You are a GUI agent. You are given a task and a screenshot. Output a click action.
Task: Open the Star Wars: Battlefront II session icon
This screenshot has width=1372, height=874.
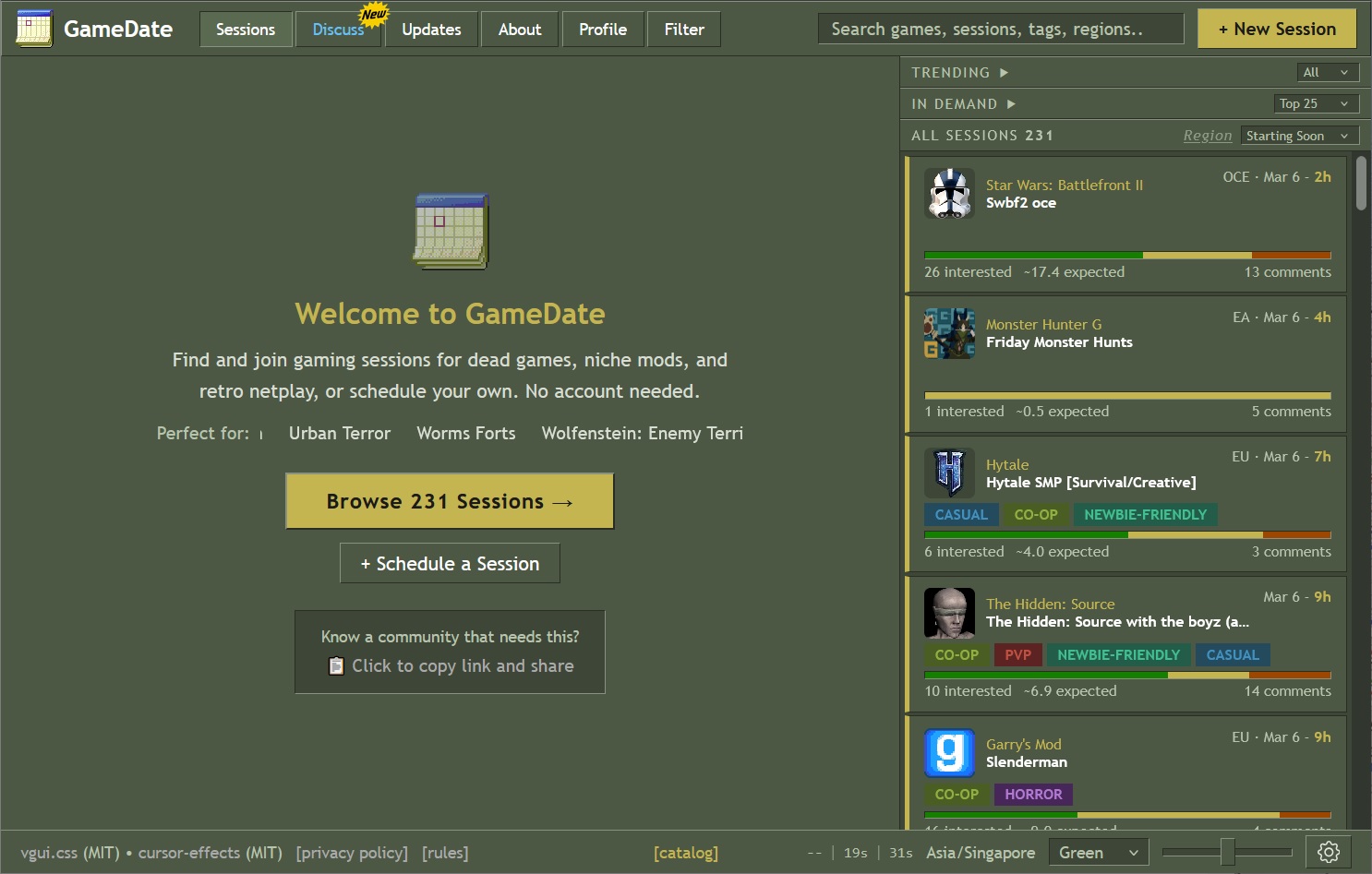pyautogui.click(x=949, y=194)
